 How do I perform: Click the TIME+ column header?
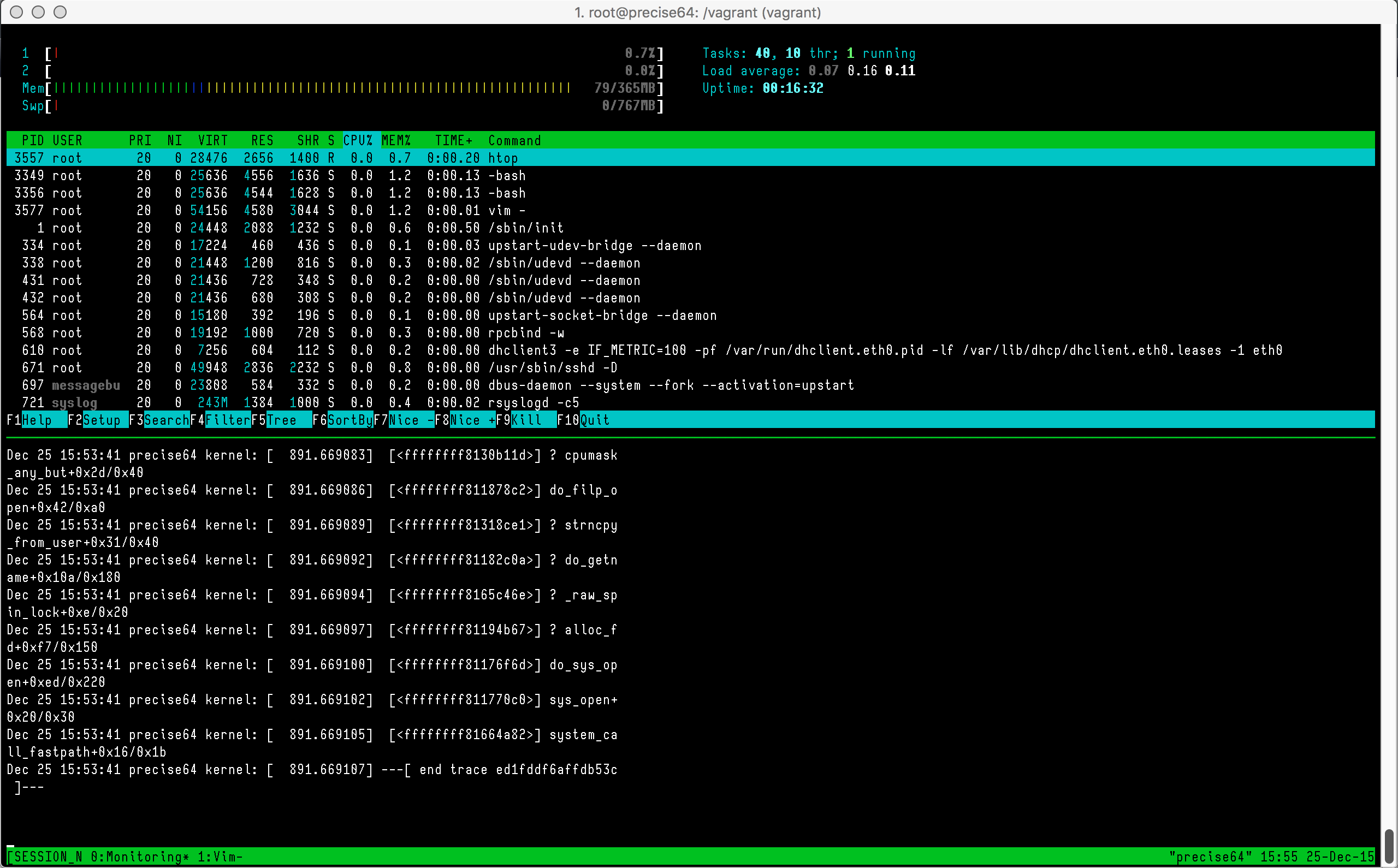[453, 141]
